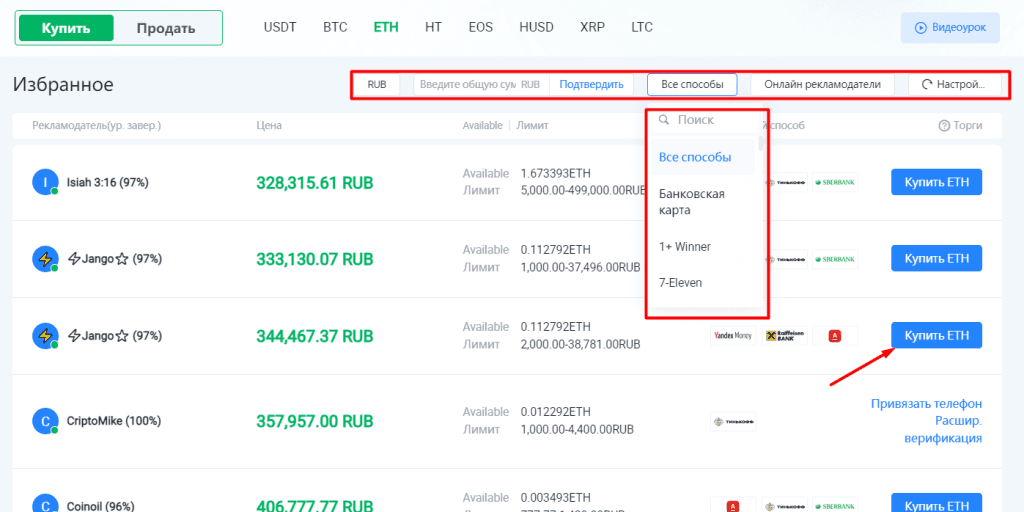Click the magnifier icon in the Поиск box
The image size is (1024, 512).
(x=664, y=120)
